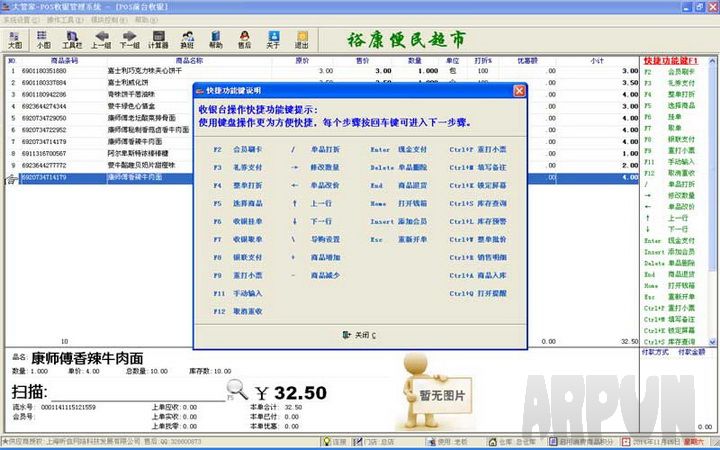This screenshot has height=450, width=720.
Task: Click the 换班 shift change icon
Action: pyautogui.click(x=187, y=38)
